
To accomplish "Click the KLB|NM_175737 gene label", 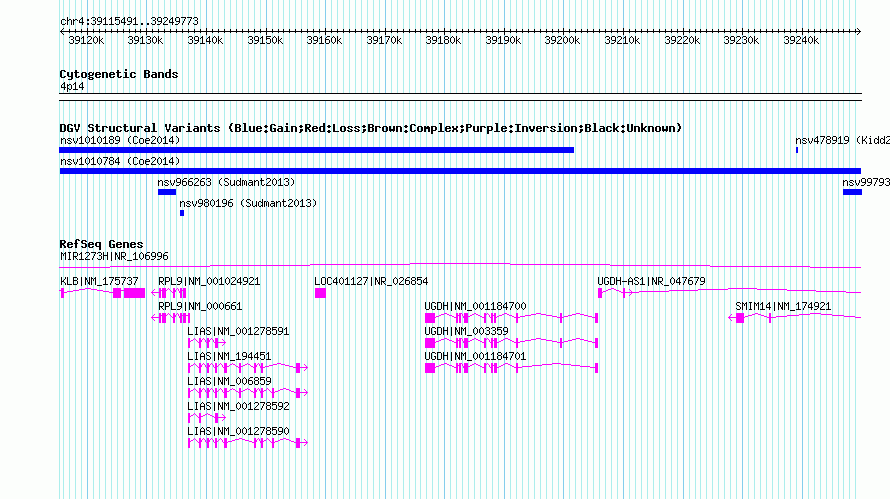I will click(x=99, y=282).
